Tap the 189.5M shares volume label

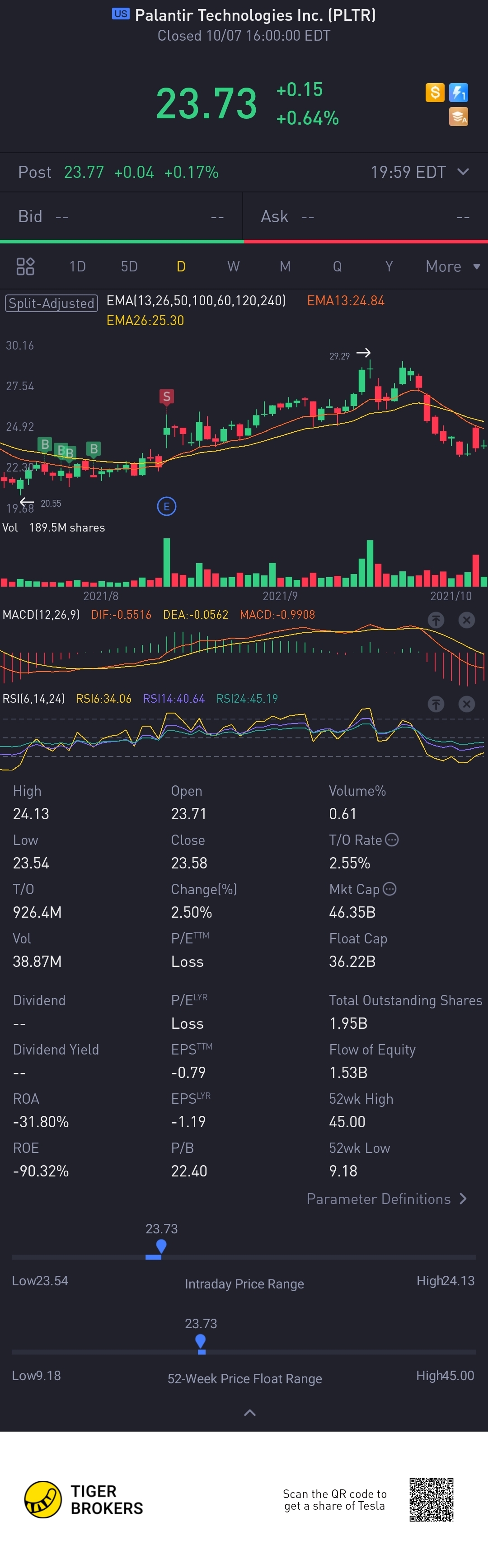point(67,528)
